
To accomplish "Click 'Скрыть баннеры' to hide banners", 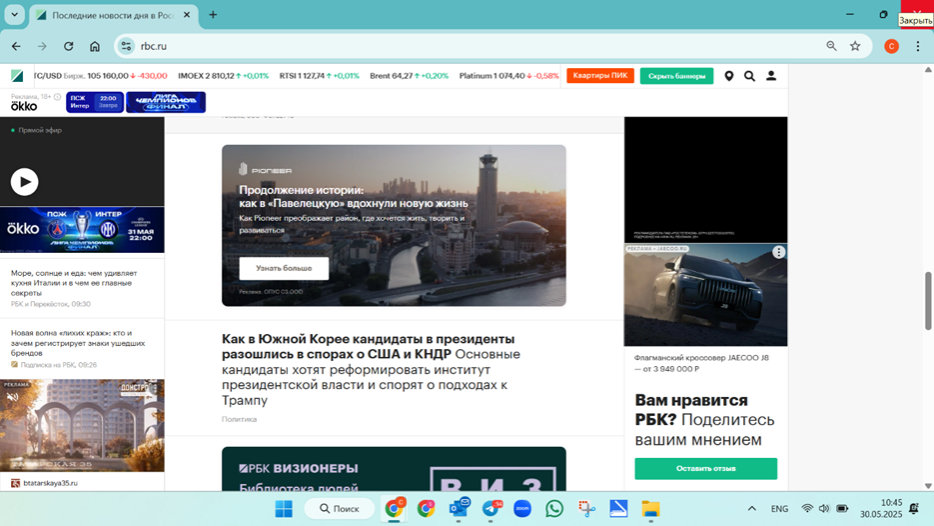I will 676,76.
